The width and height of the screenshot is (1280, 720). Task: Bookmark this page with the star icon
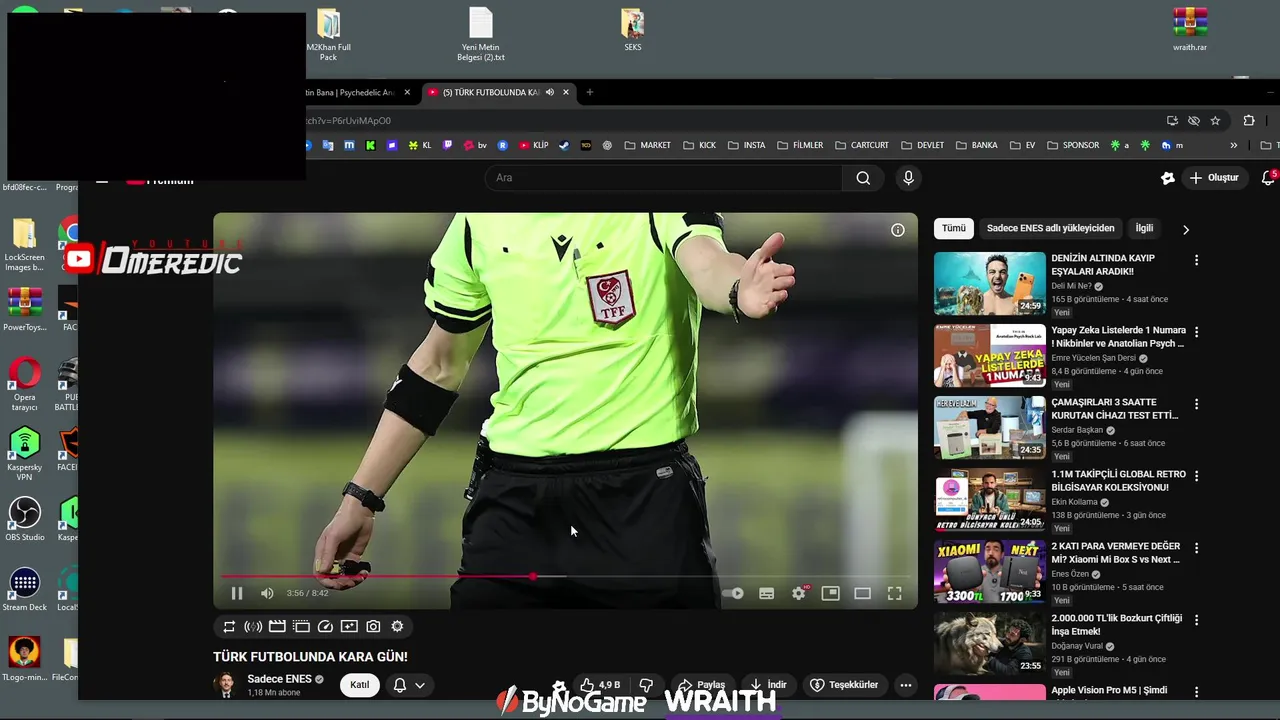pos(1215,121)
